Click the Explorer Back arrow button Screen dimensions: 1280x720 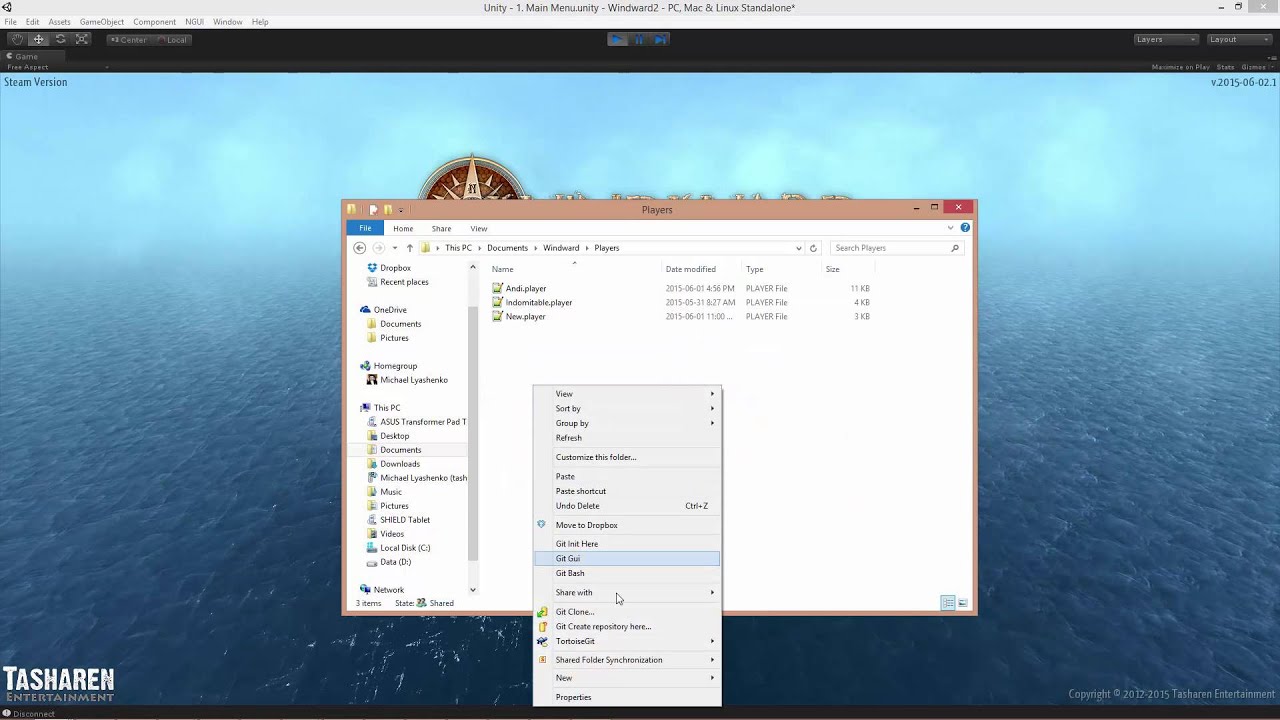(x=359, y=248)
